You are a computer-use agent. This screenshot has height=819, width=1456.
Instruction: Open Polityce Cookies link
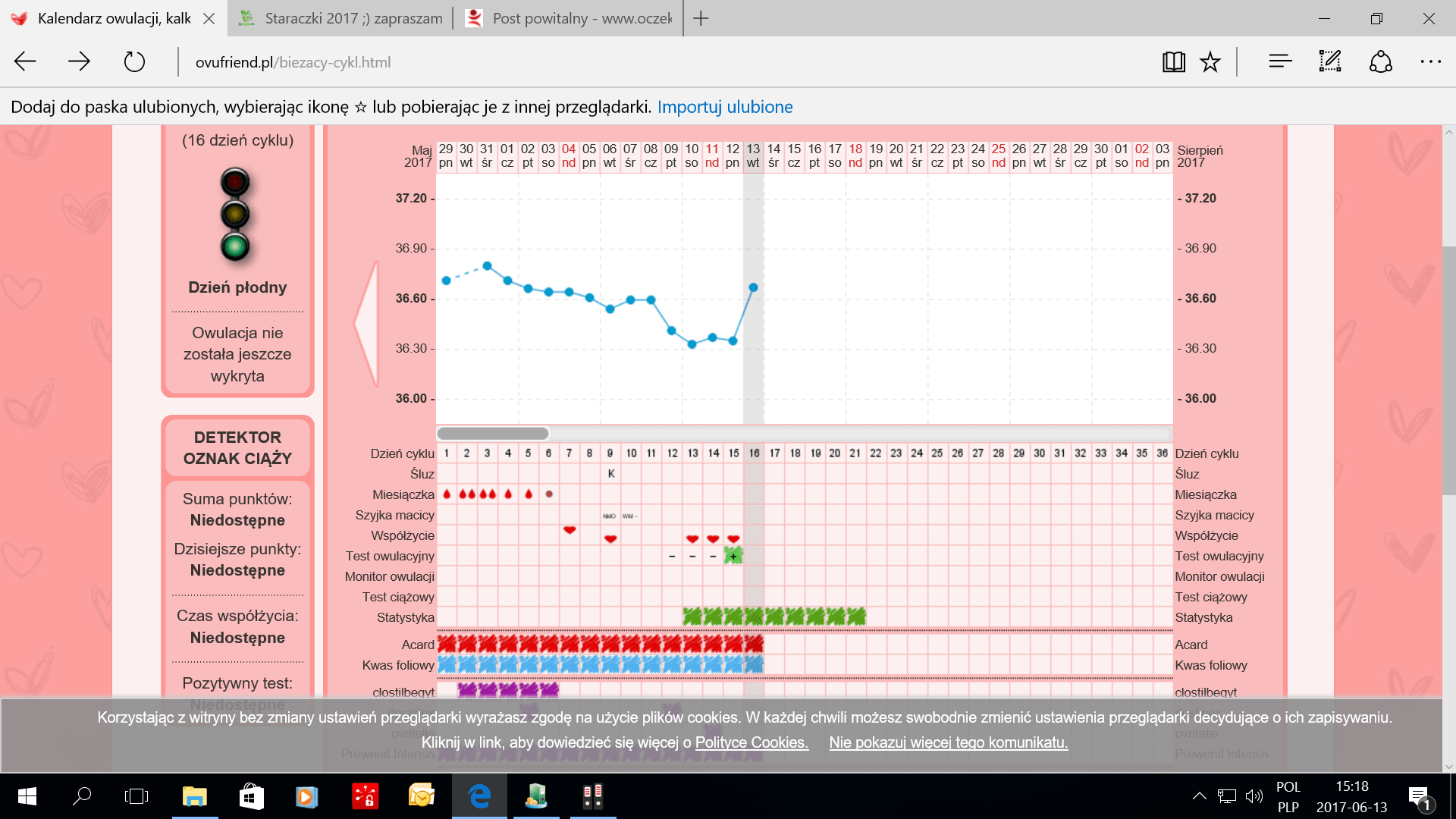click(x=752, y=742)
